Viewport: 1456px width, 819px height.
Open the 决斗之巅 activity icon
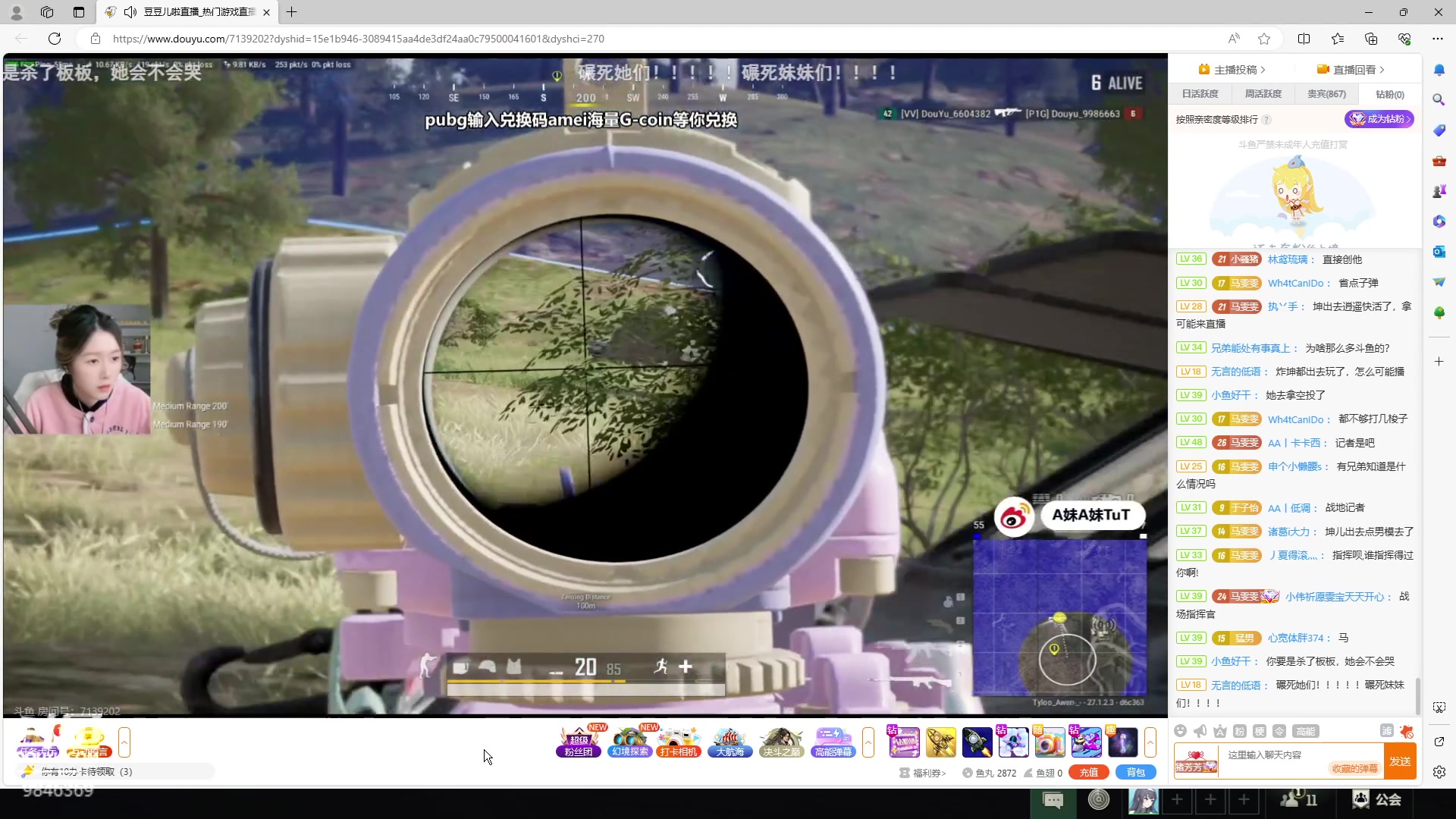click(782, 742)
